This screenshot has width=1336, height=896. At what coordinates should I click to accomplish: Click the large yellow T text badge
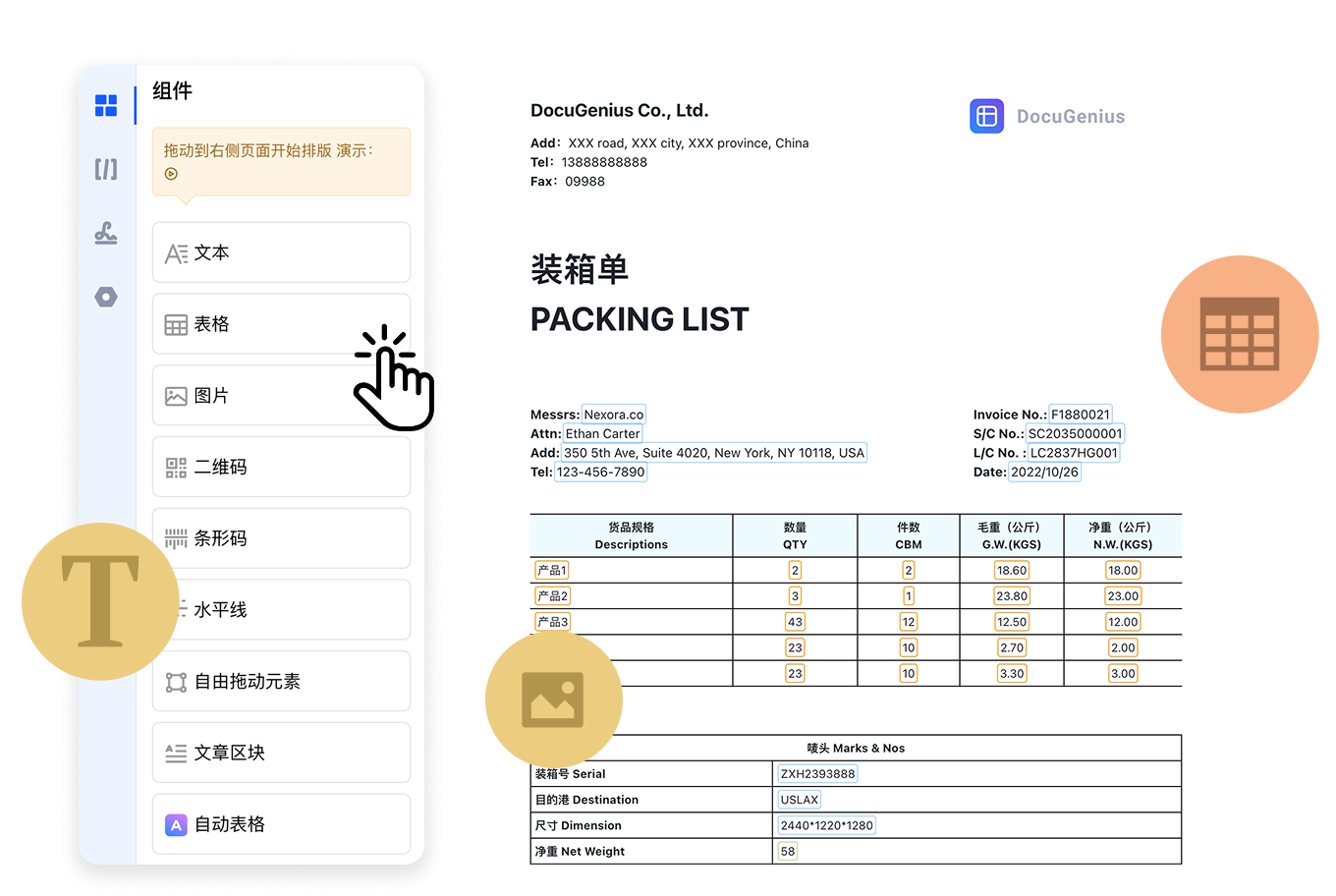(x=100, y=601)
